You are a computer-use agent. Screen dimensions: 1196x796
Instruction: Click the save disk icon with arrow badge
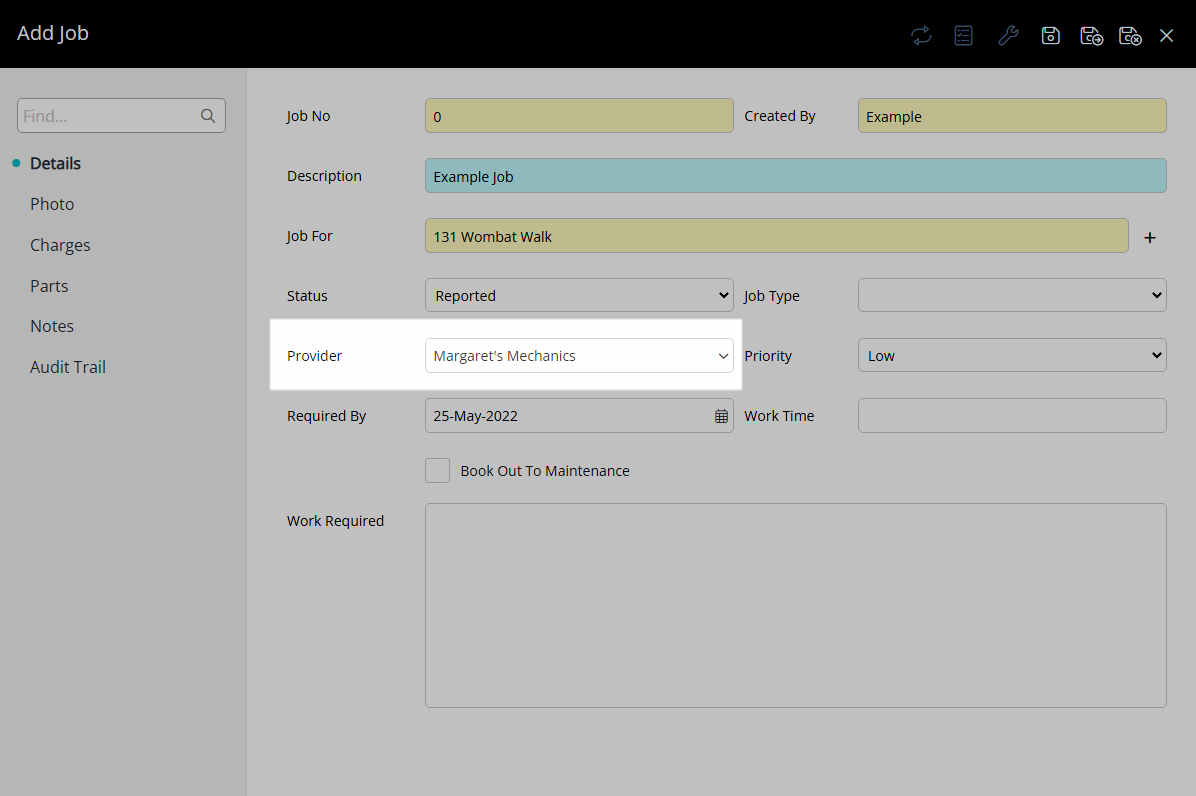(1092, 35)
